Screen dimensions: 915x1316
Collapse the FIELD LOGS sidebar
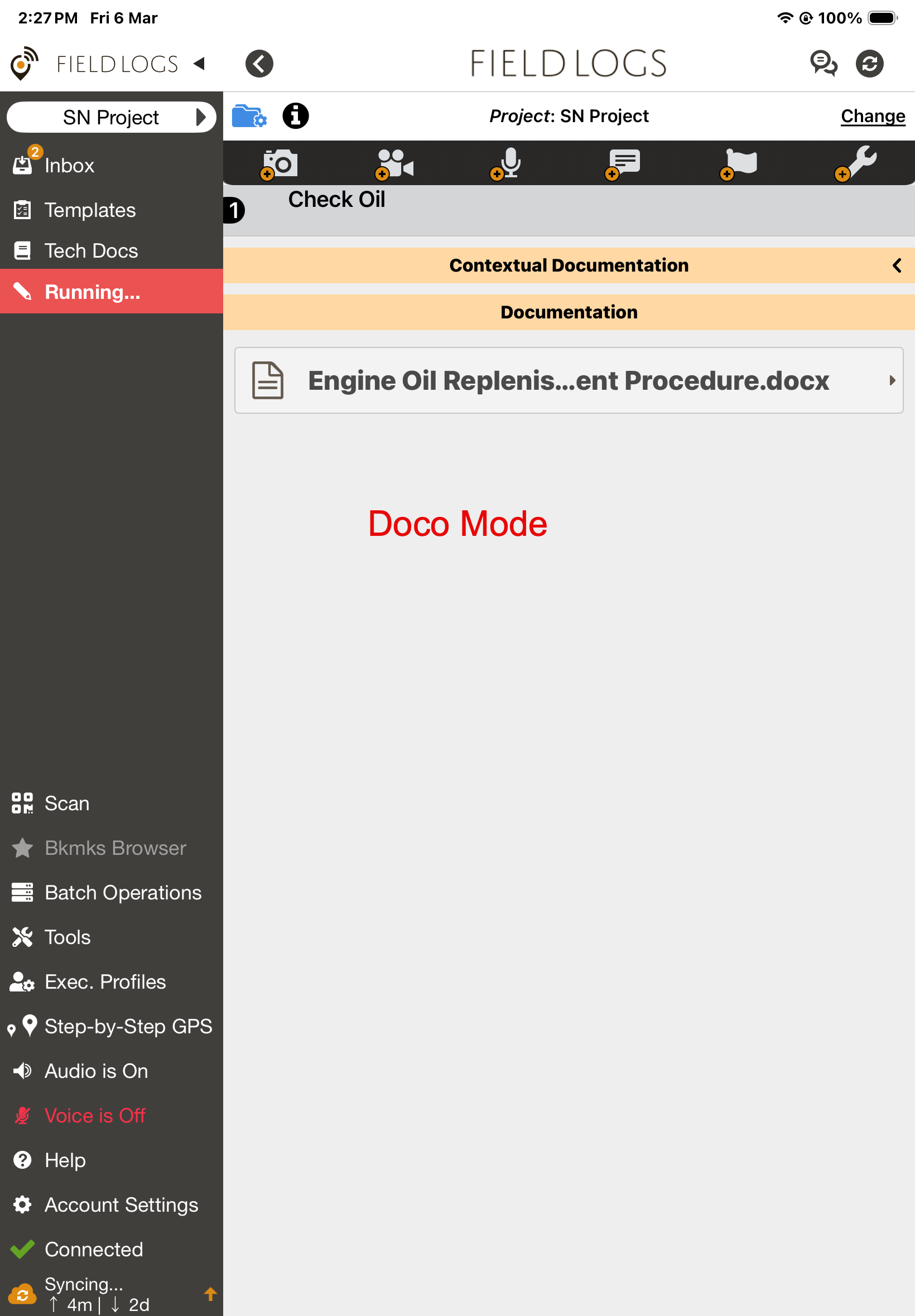click(x=199, y=64)
